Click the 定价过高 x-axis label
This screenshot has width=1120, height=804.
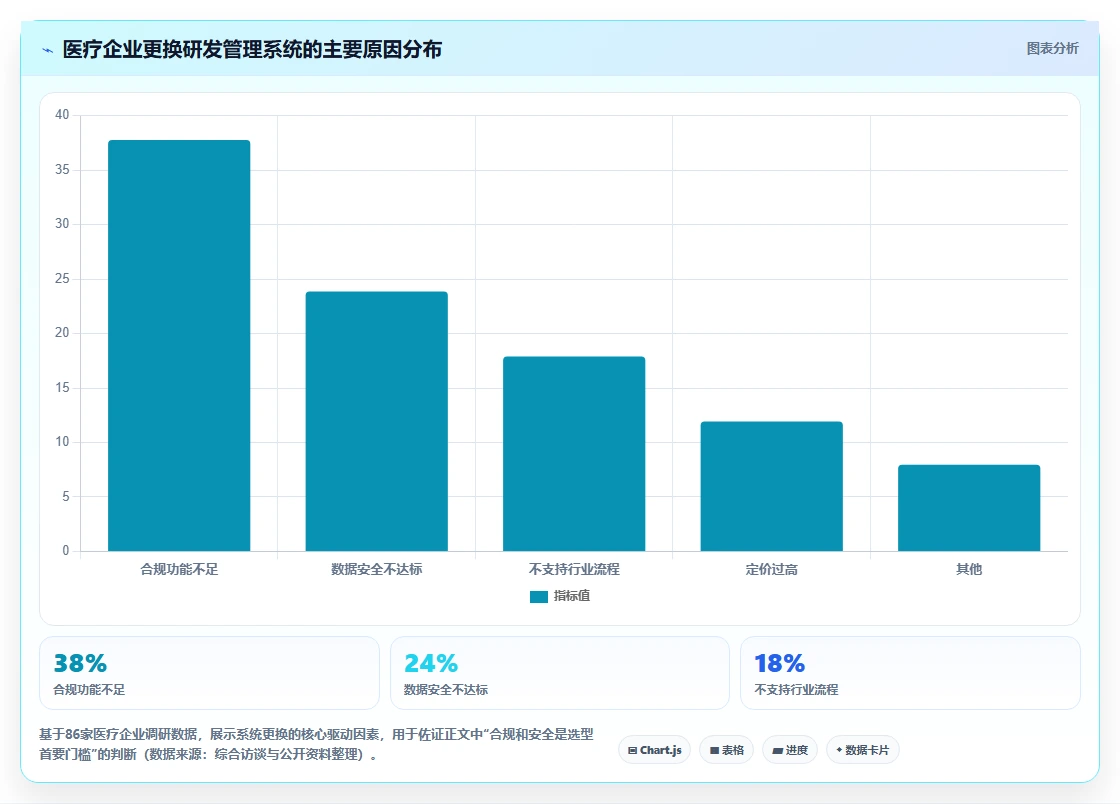coord(771,569)
